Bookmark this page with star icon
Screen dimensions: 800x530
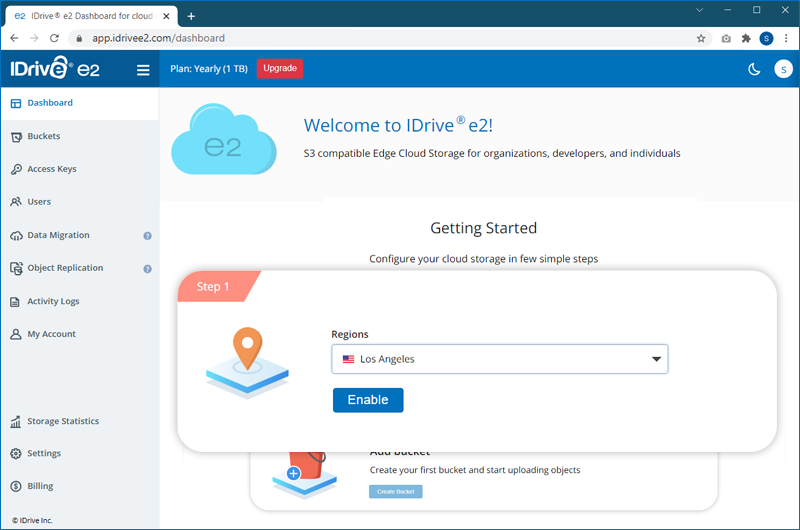pos(701,38)
